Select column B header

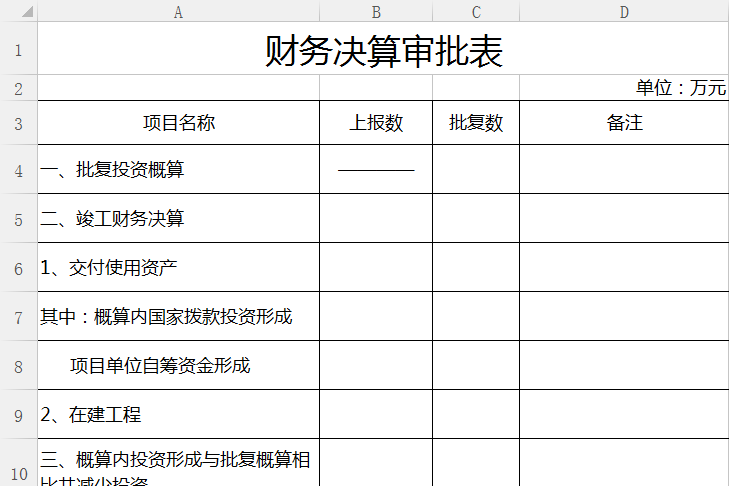[376, 12]
